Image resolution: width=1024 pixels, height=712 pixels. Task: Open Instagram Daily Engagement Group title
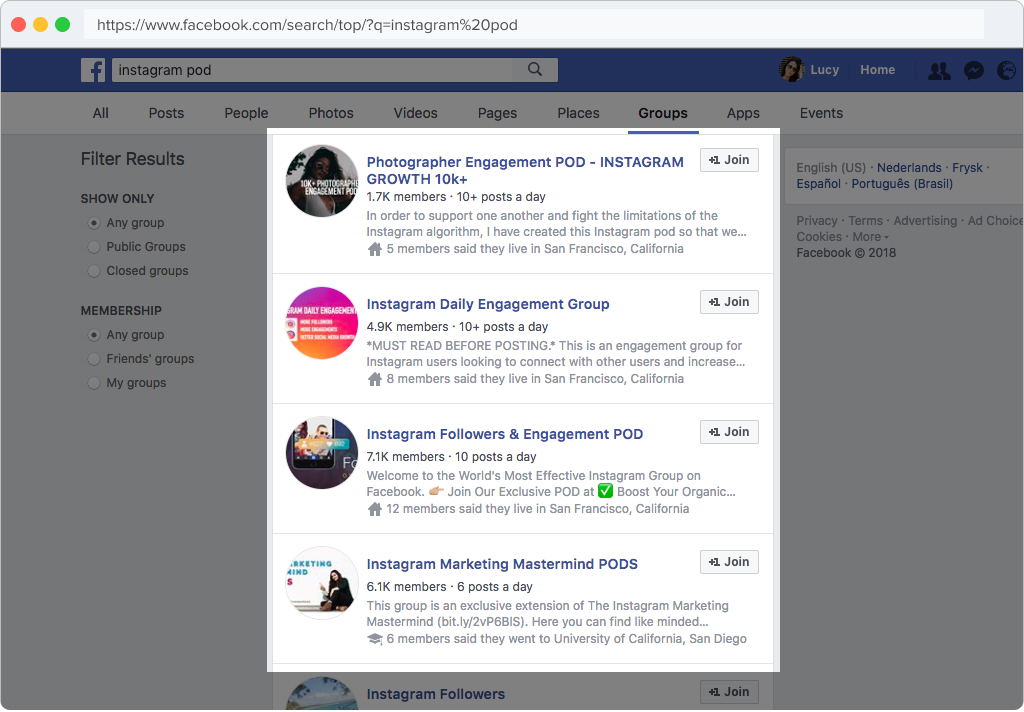tap(488, 304)
